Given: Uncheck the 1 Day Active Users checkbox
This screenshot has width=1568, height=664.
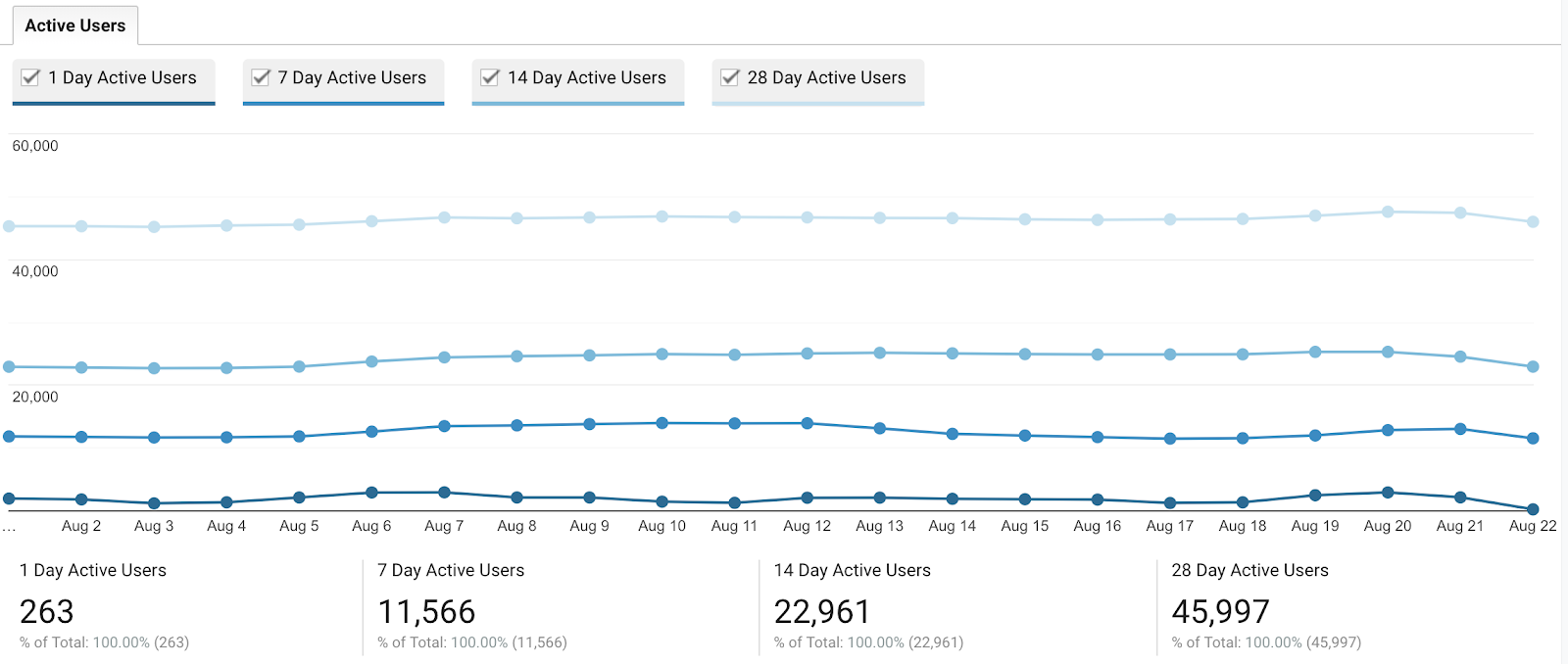Looking at the screenshot, I should [30, 77].
